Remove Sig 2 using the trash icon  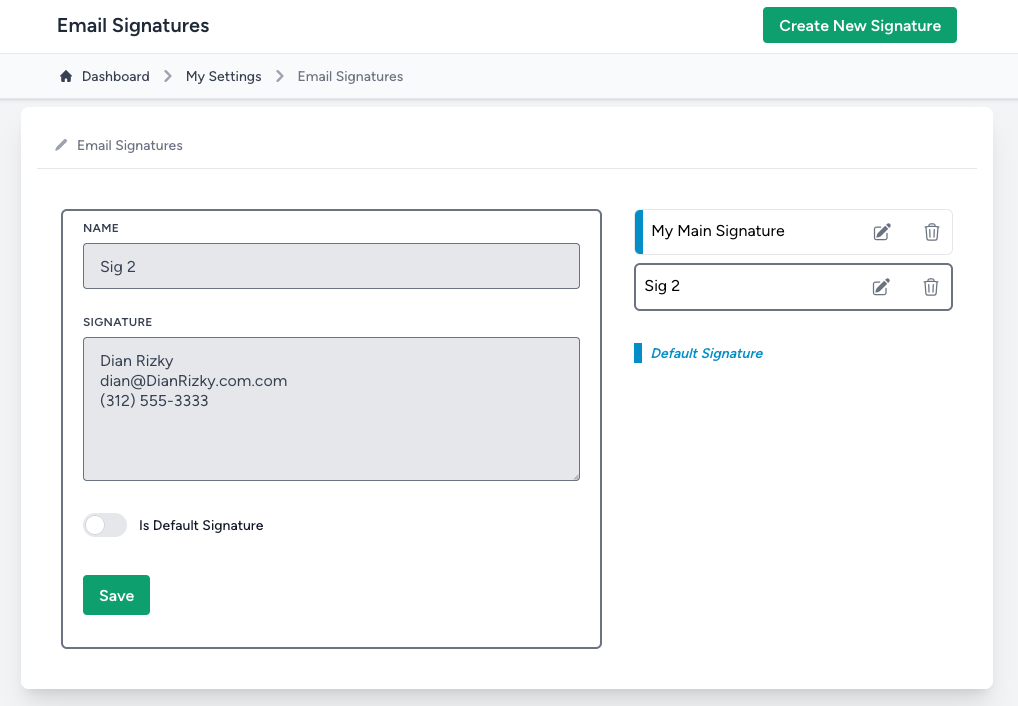pyautogui.click(x=930, y=286)
